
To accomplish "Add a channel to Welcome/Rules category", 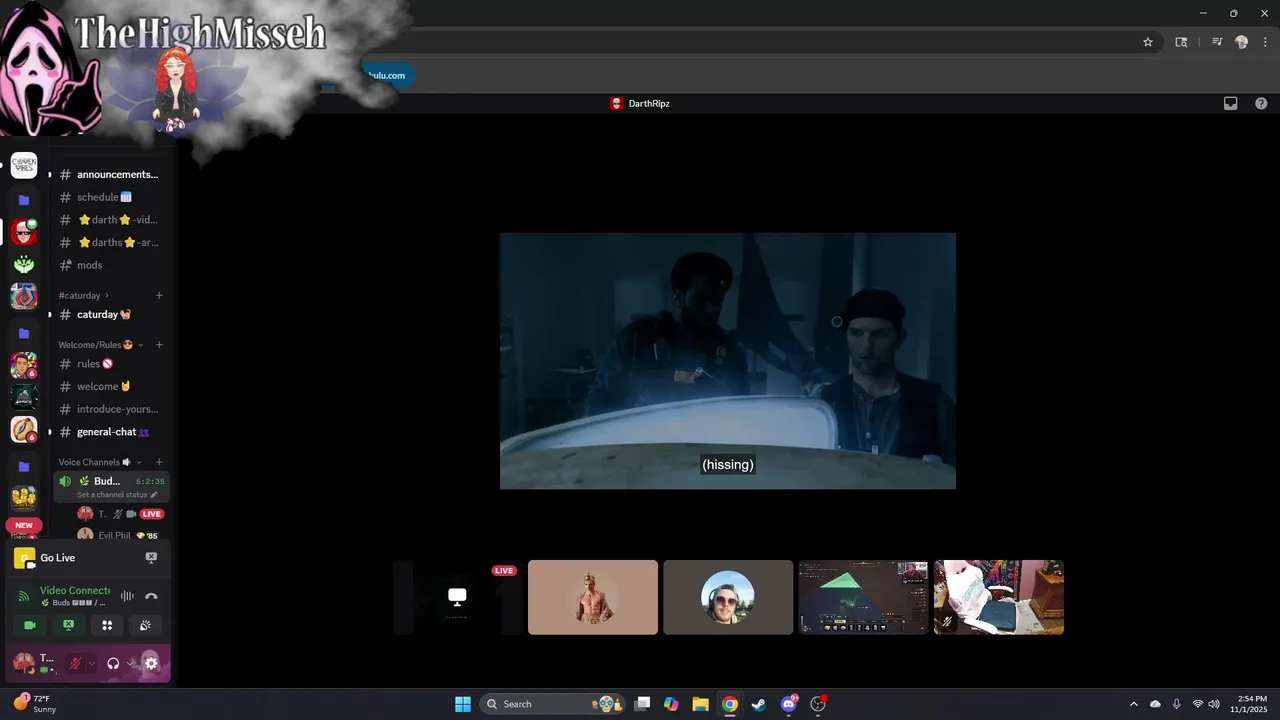I will click(159, 345).
